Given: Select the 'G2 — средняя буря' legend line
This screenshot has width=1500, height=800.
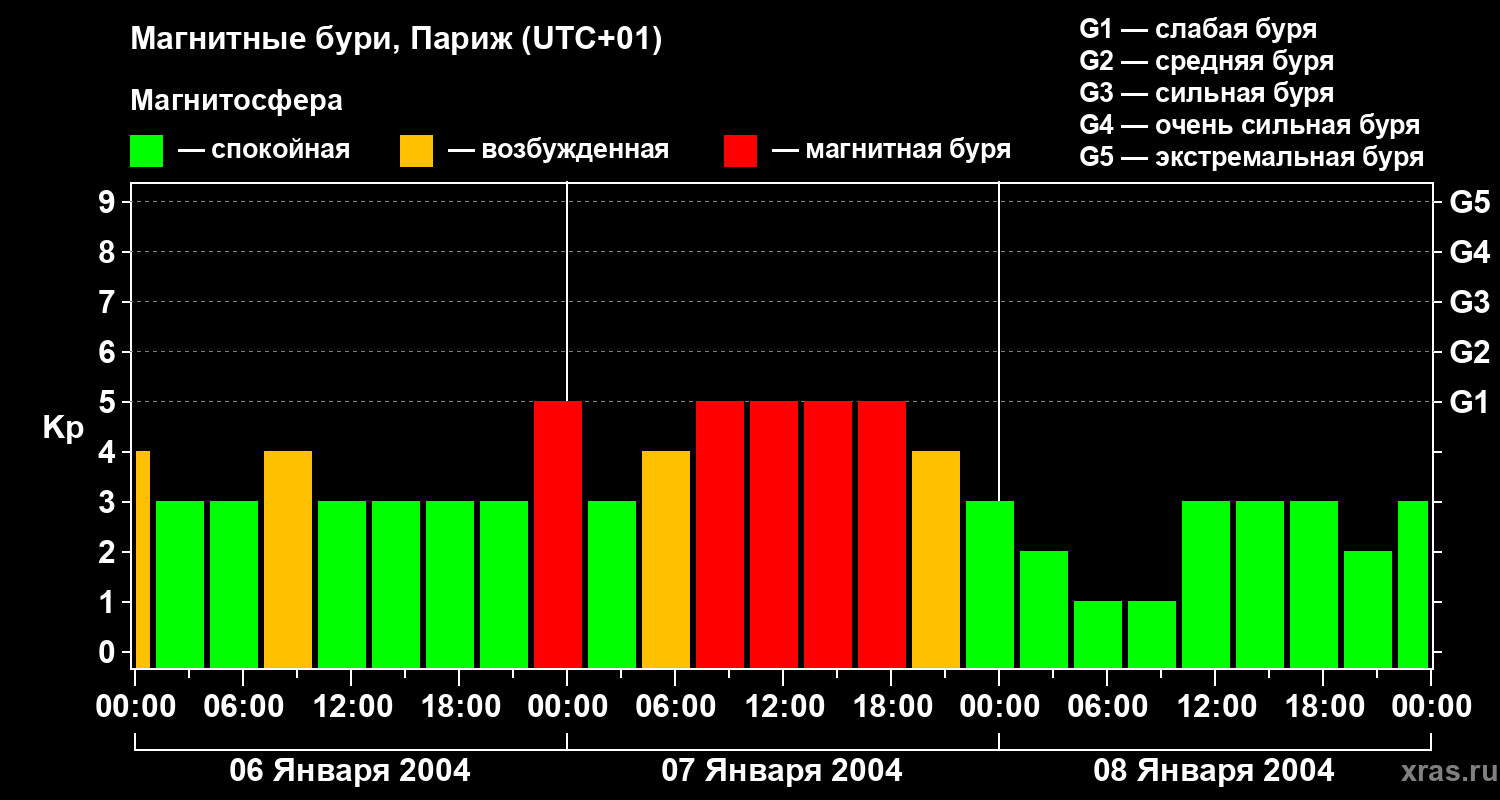Looking at the screenshot, I should [x=1206, y=61].
